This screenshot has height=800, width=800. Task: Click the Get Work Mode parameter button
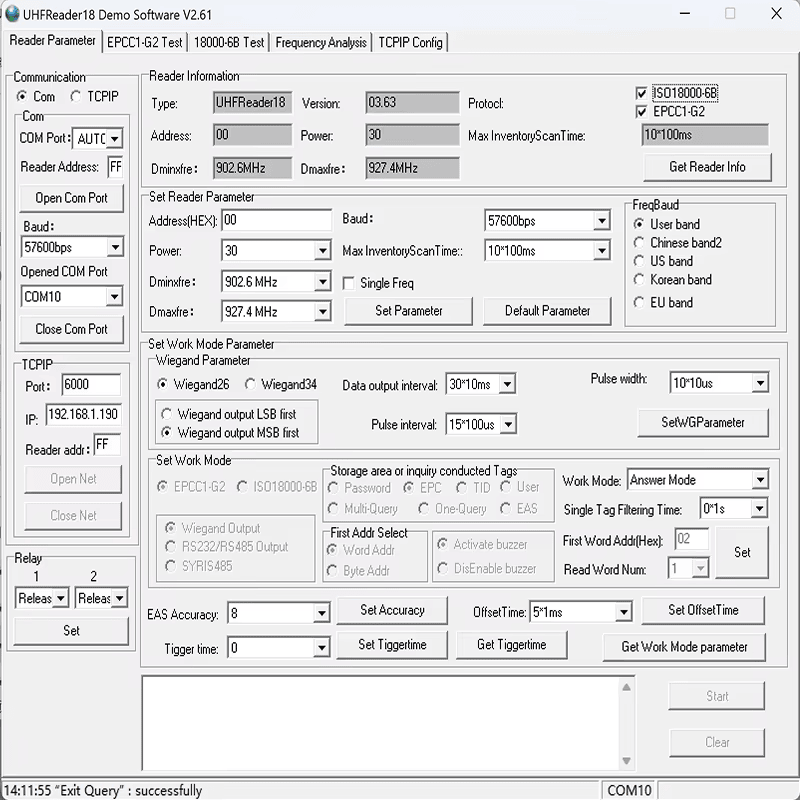pos(684,647)
